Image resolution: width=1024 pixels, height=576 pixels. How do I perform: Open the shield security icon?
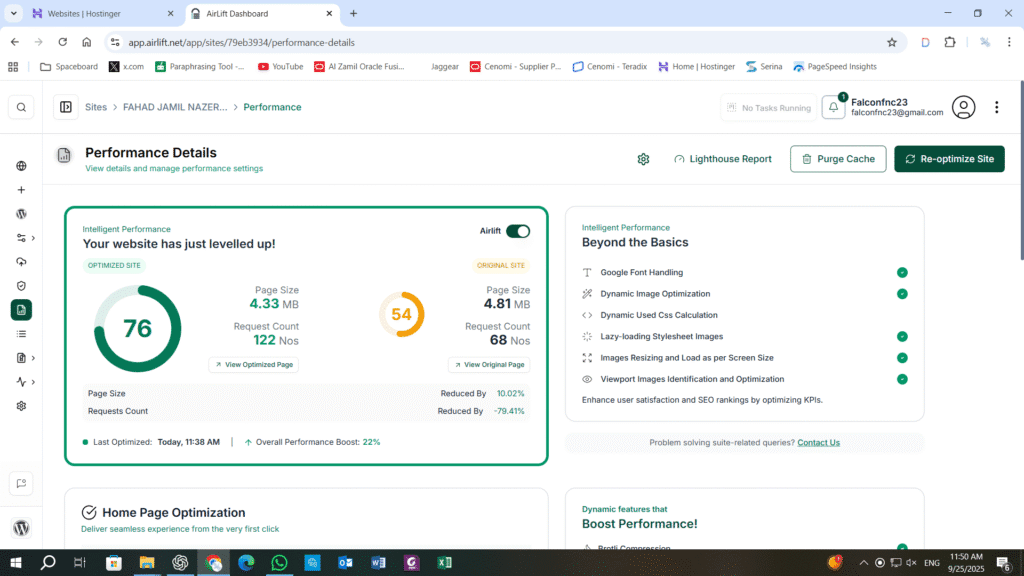pyautogui.click(x=21, y=286)
